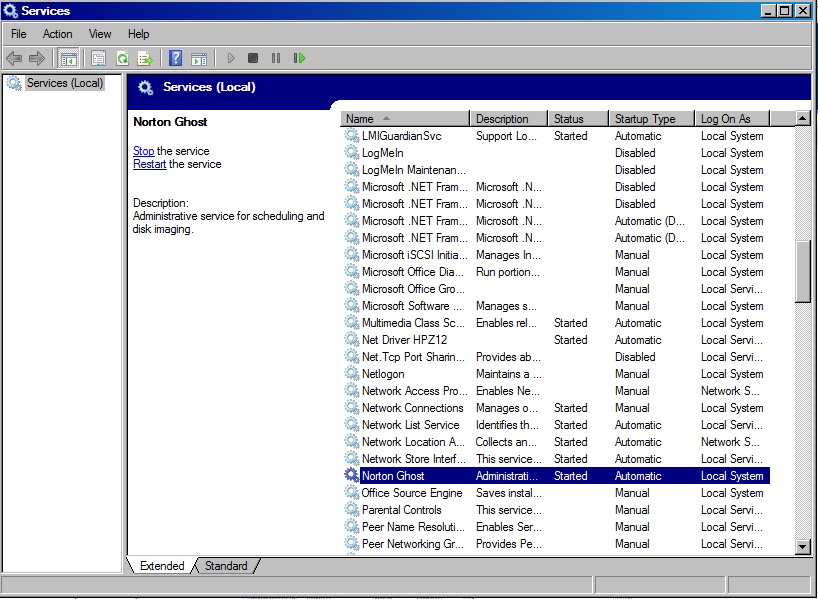Open the File menu

19,34
